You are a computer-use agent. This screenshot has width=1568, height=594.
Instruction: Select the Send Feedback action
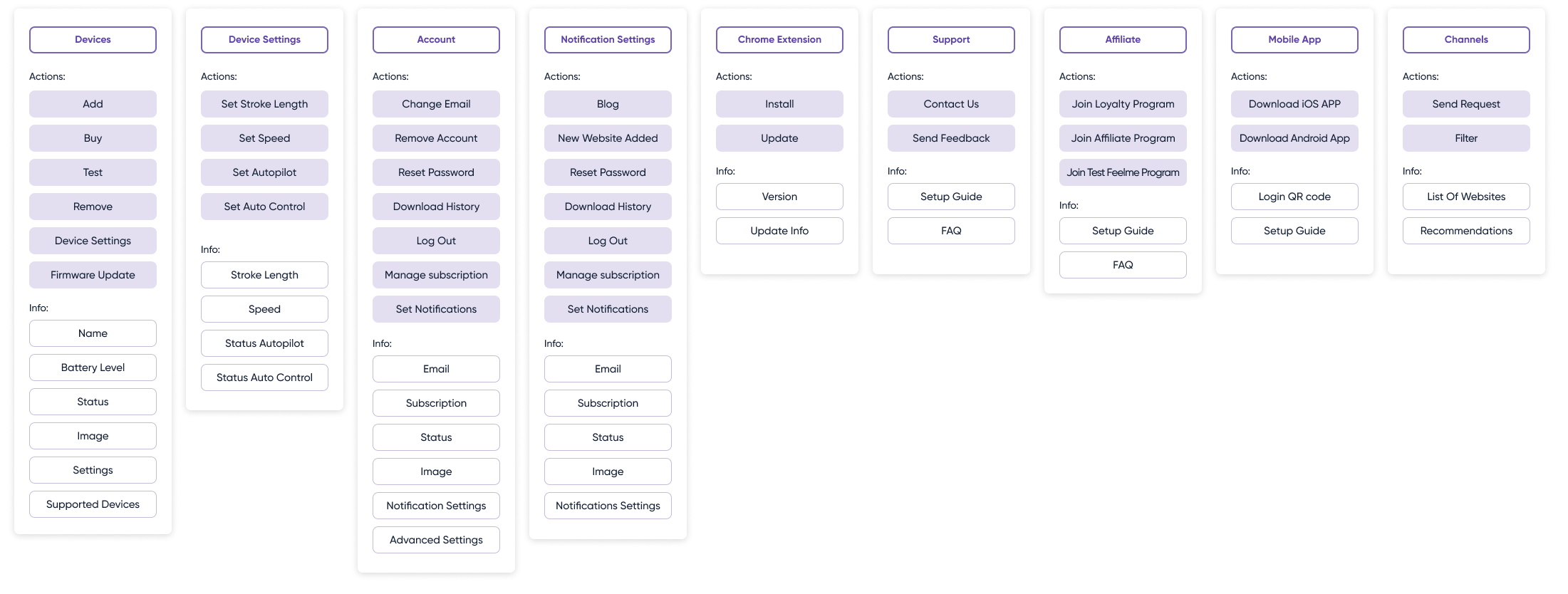[951, 138]
